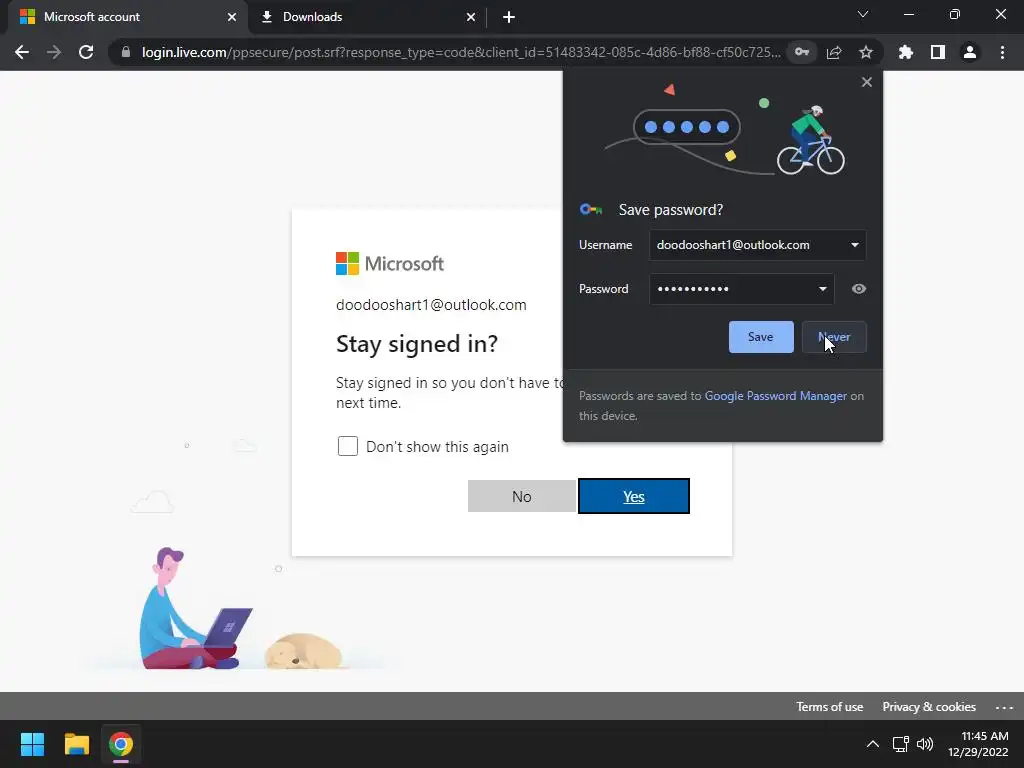
Task: Open the tab search chevron
Action: (x=863, y=14)
